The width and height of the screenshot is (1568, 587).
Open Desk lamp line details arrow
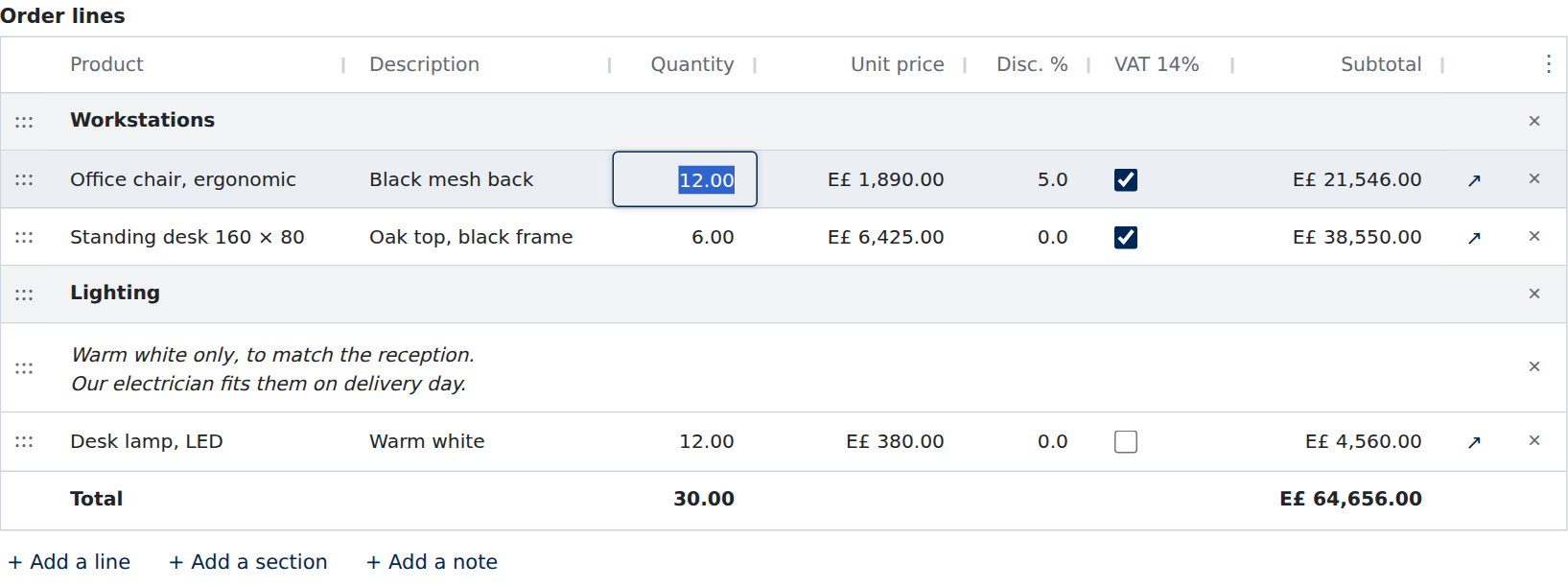[x=1474, y=442]
